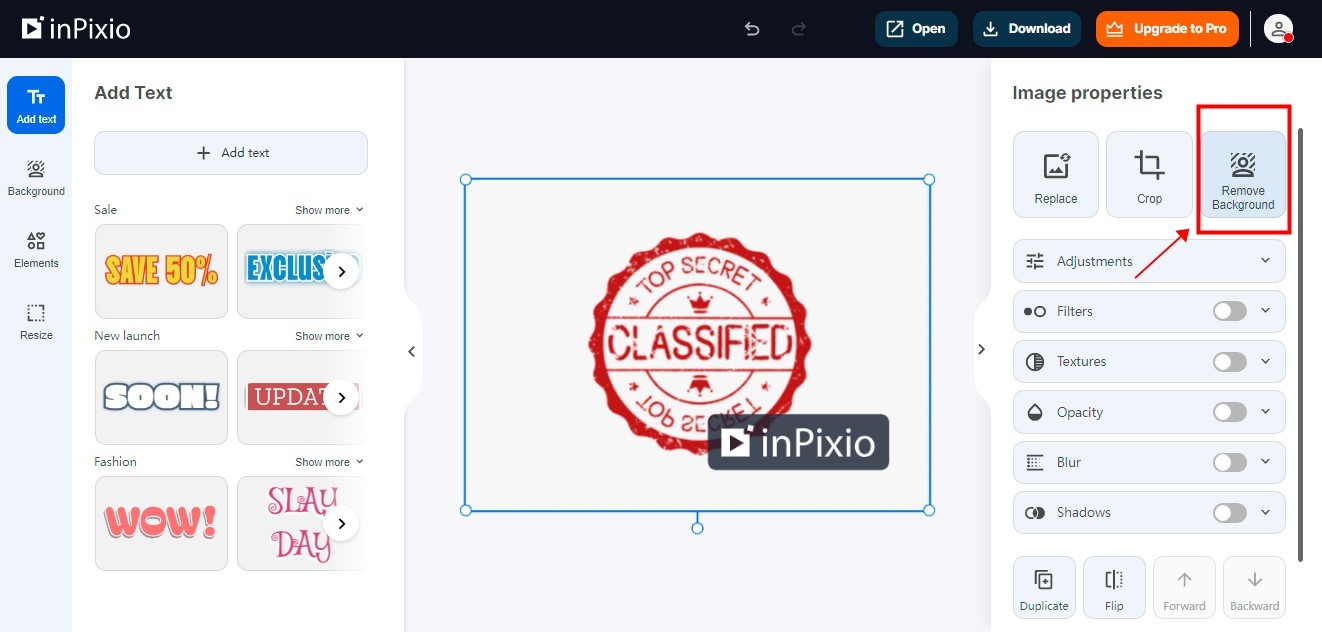The image size is (1322, 632).
Task: Click the Add text button
Action: pyautogui.click(x=231, y=153)
